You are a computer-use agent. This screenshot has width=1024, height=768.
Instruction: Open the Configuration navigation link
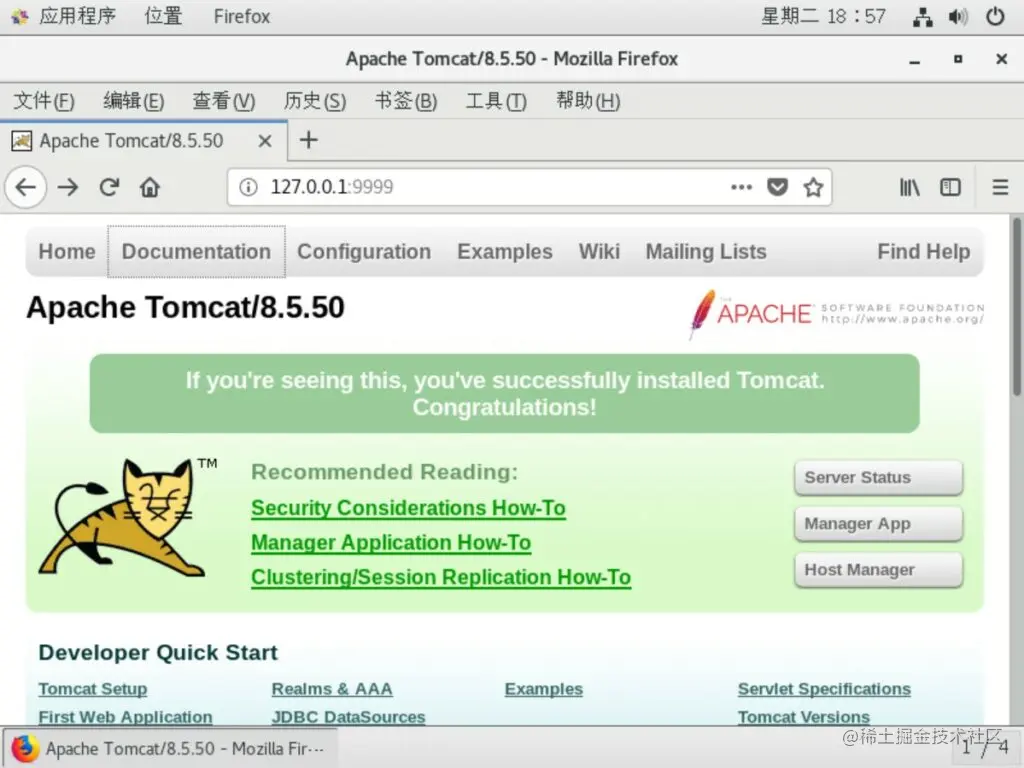364,251
